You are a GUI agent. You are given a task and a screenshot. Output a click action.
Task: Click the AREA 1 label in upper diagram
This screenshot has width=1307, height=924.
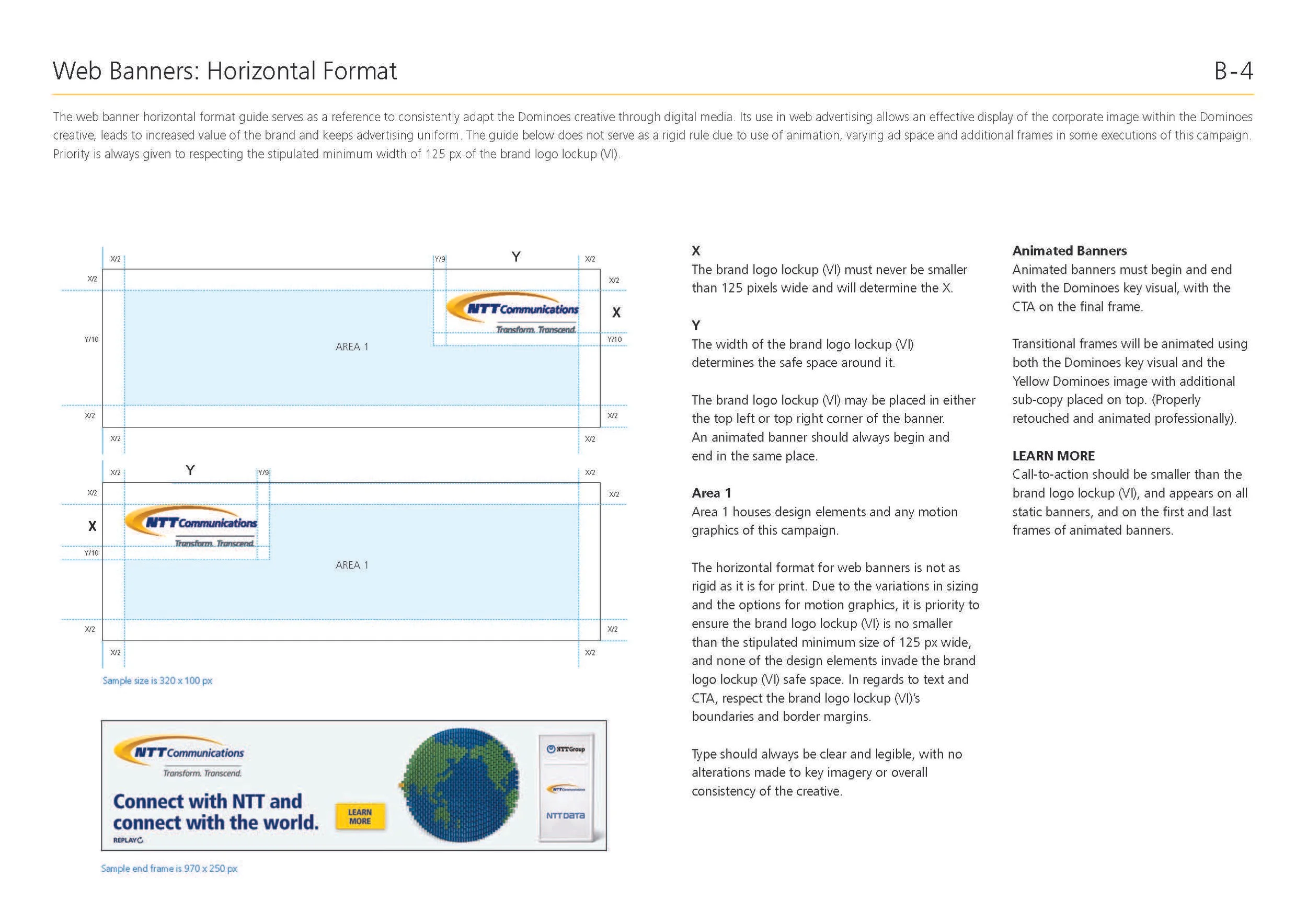352,346
